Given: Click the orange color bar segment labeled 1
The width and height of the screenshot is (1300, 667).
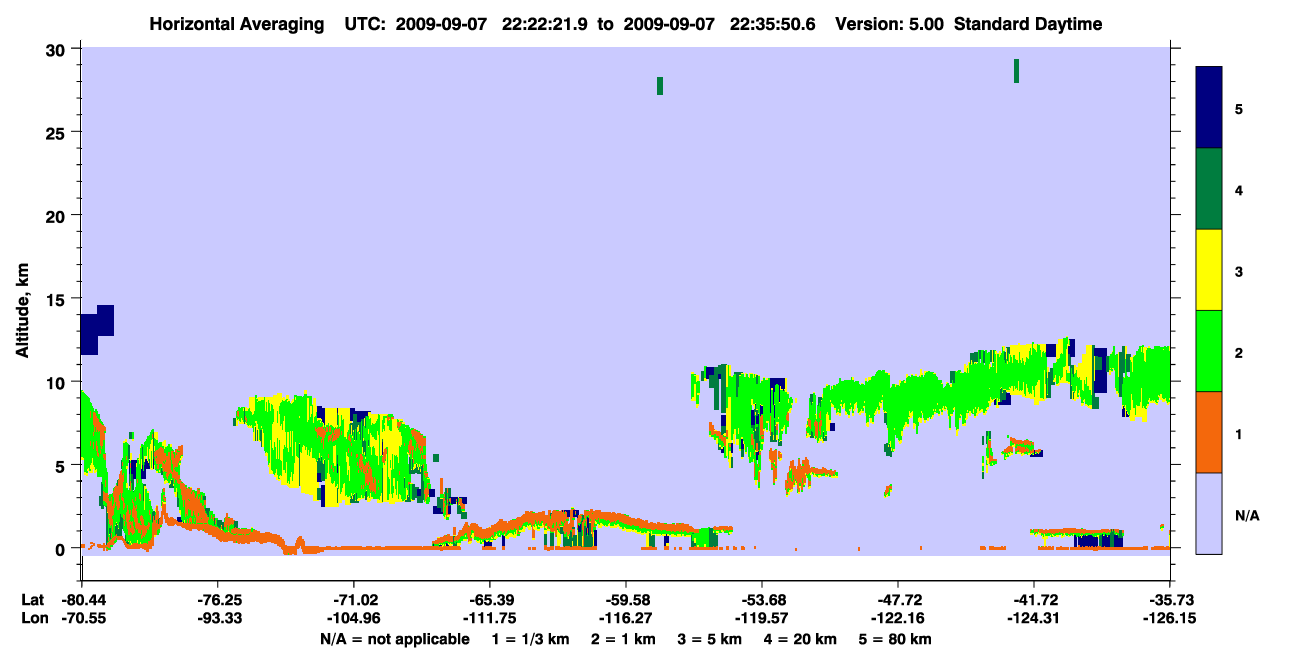Looking at the screenshot, I should tap(1209, 432).
